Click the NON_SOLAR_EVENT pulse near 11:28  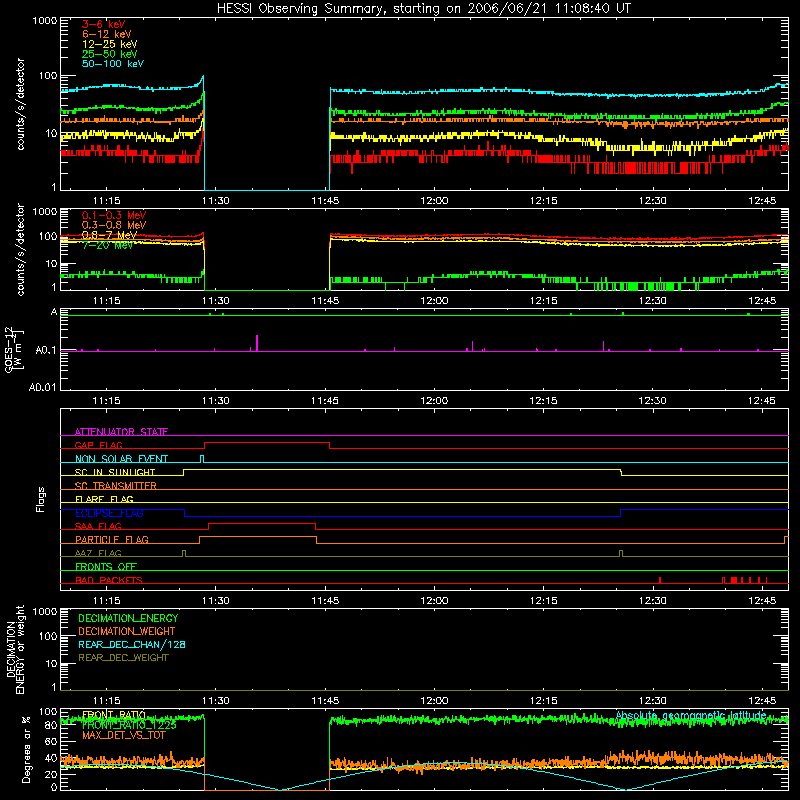[x=202, y=458]
